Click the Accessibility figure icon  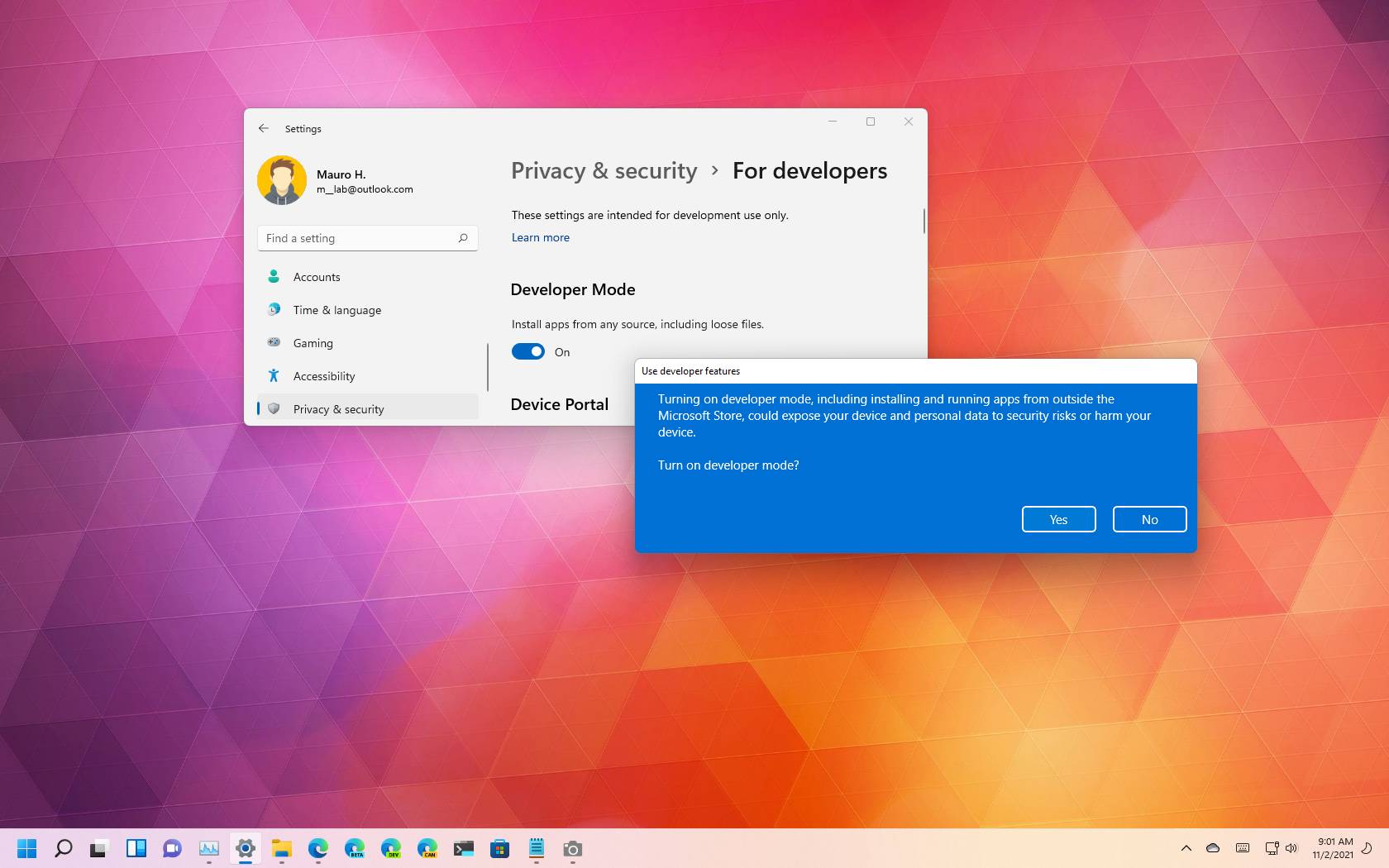click(x=274, y=375)
